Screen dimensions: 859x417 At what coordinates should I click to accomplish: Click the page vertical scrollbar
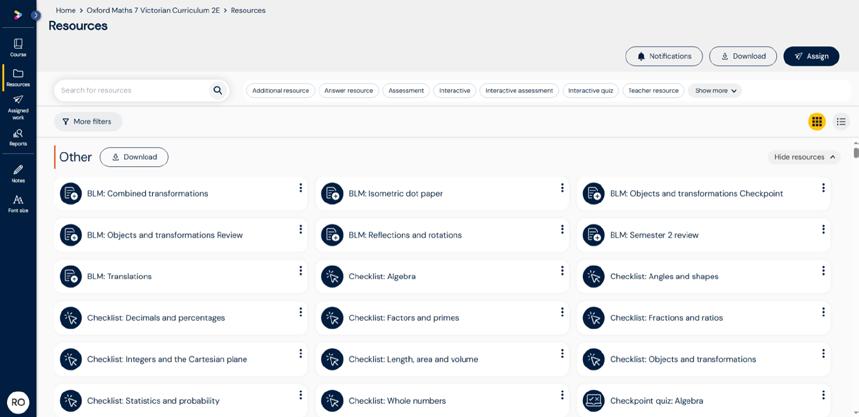[x=856, y=152]
